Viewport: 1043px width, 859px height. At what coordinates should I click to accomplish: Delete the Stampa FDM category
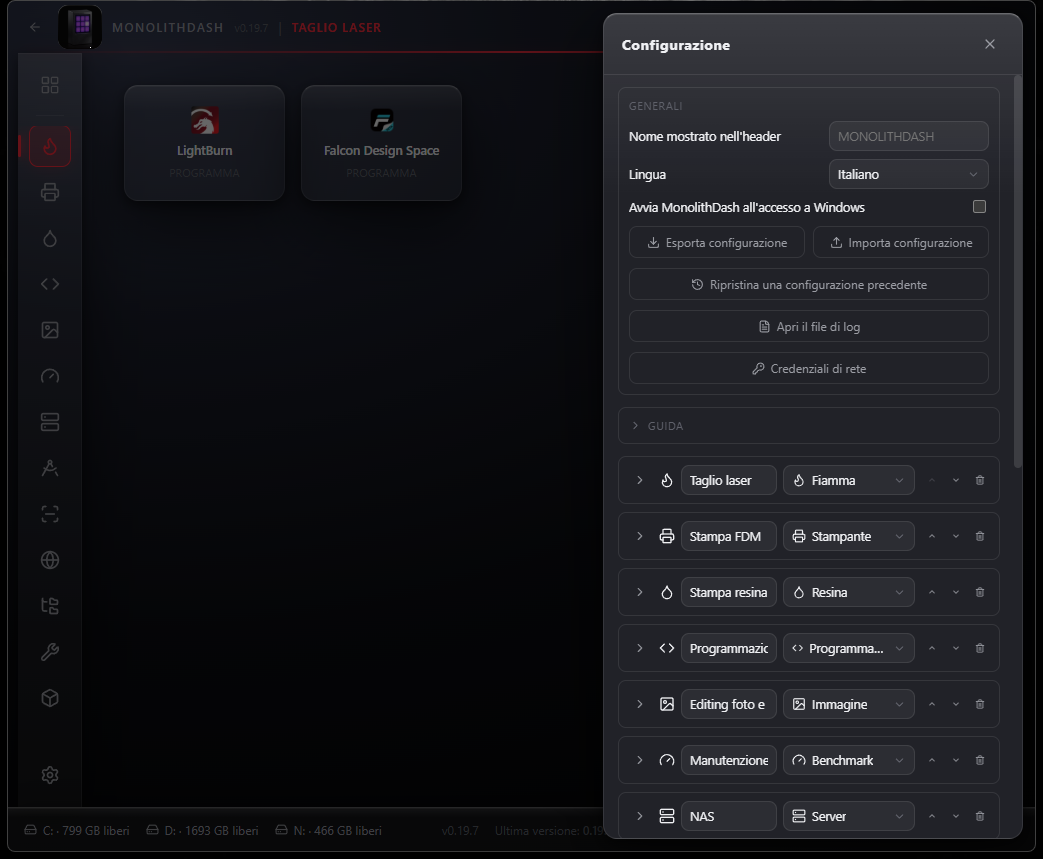click(x=980, y=536)
